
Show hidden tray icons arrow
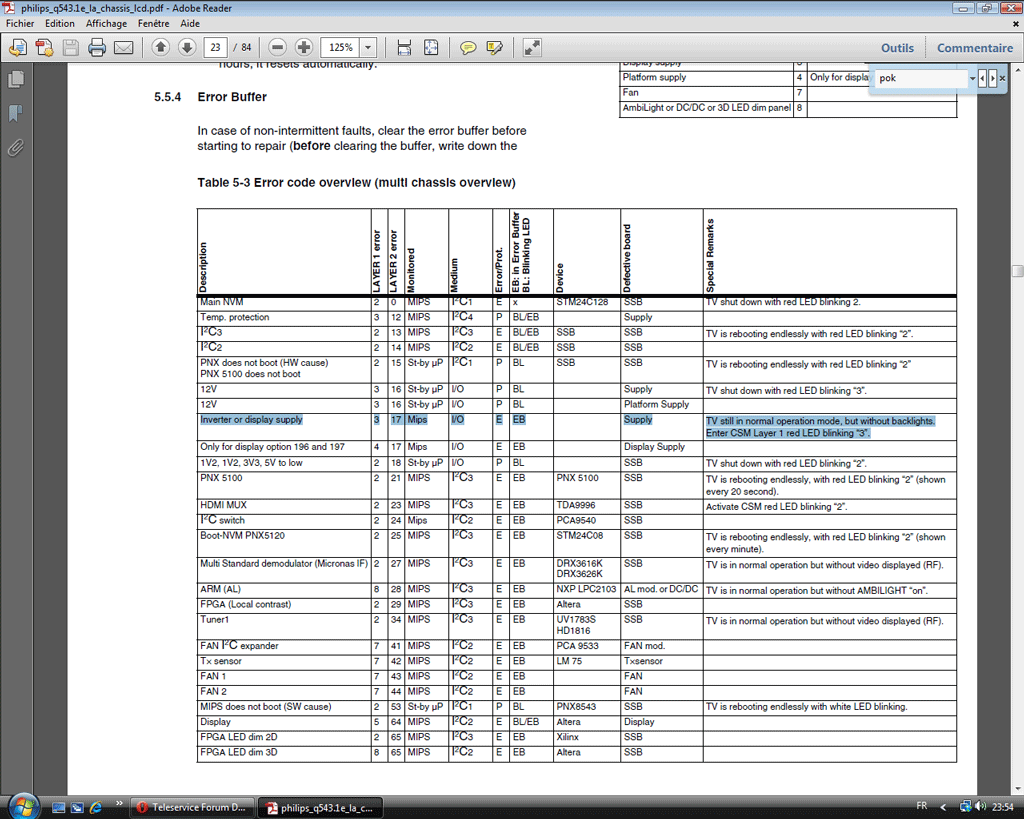click(x=943, y=807)
